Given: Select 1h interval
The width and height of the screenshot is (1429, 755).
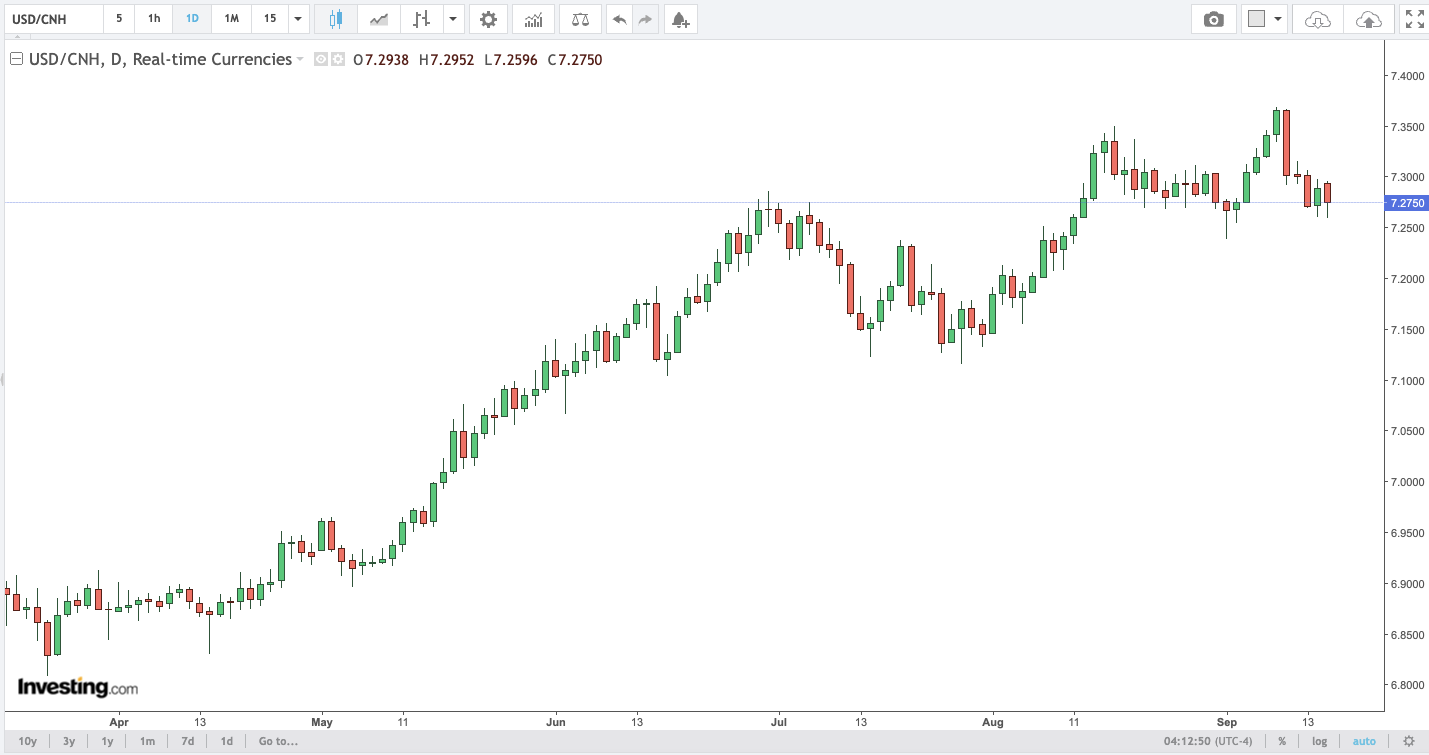Looking at the screenshot, I should (x=154, y=19).
